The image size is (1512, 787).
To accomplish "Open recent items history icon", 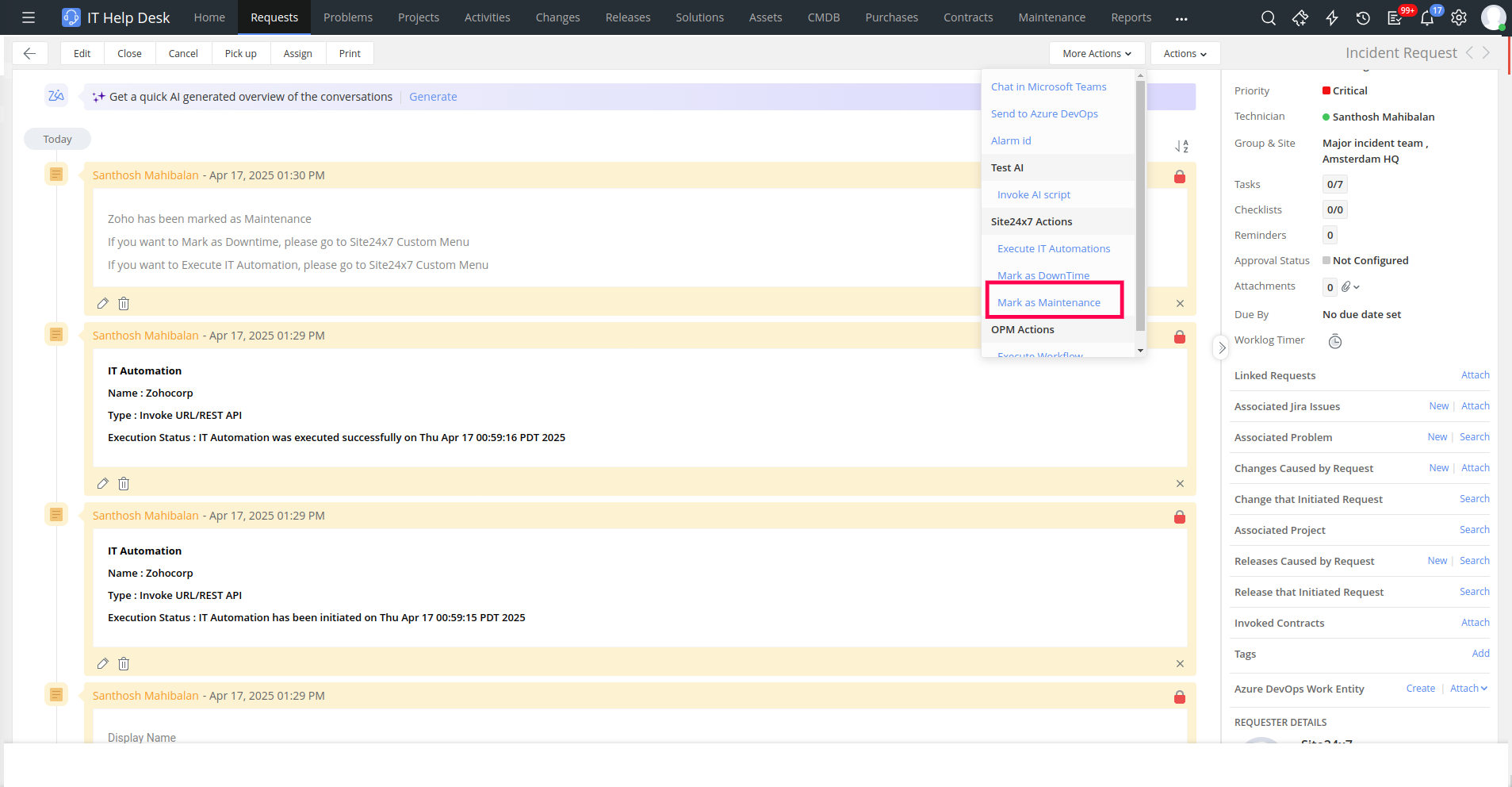I will coord(1363,17).
